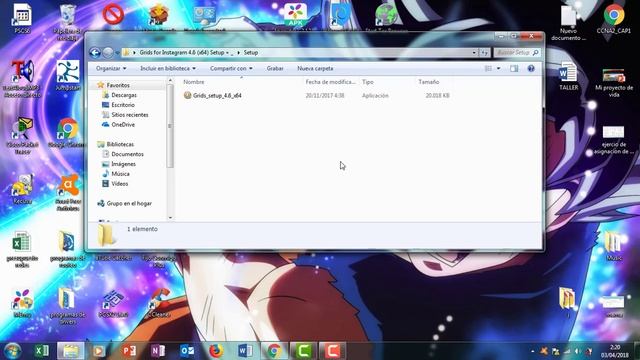Click navigation pane scrollbar down arrow

tap(170, 218)
